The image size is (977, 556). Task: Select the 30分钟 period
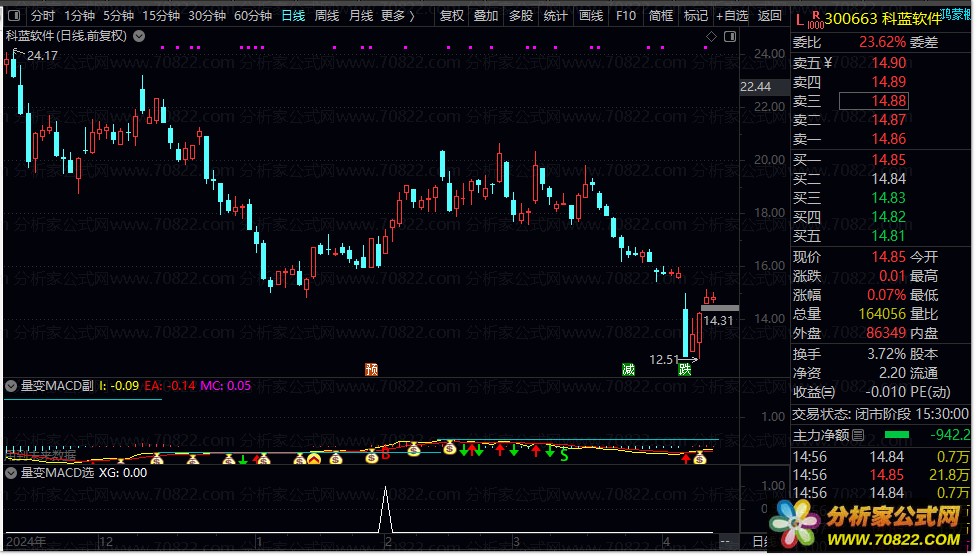click(207, 16)
